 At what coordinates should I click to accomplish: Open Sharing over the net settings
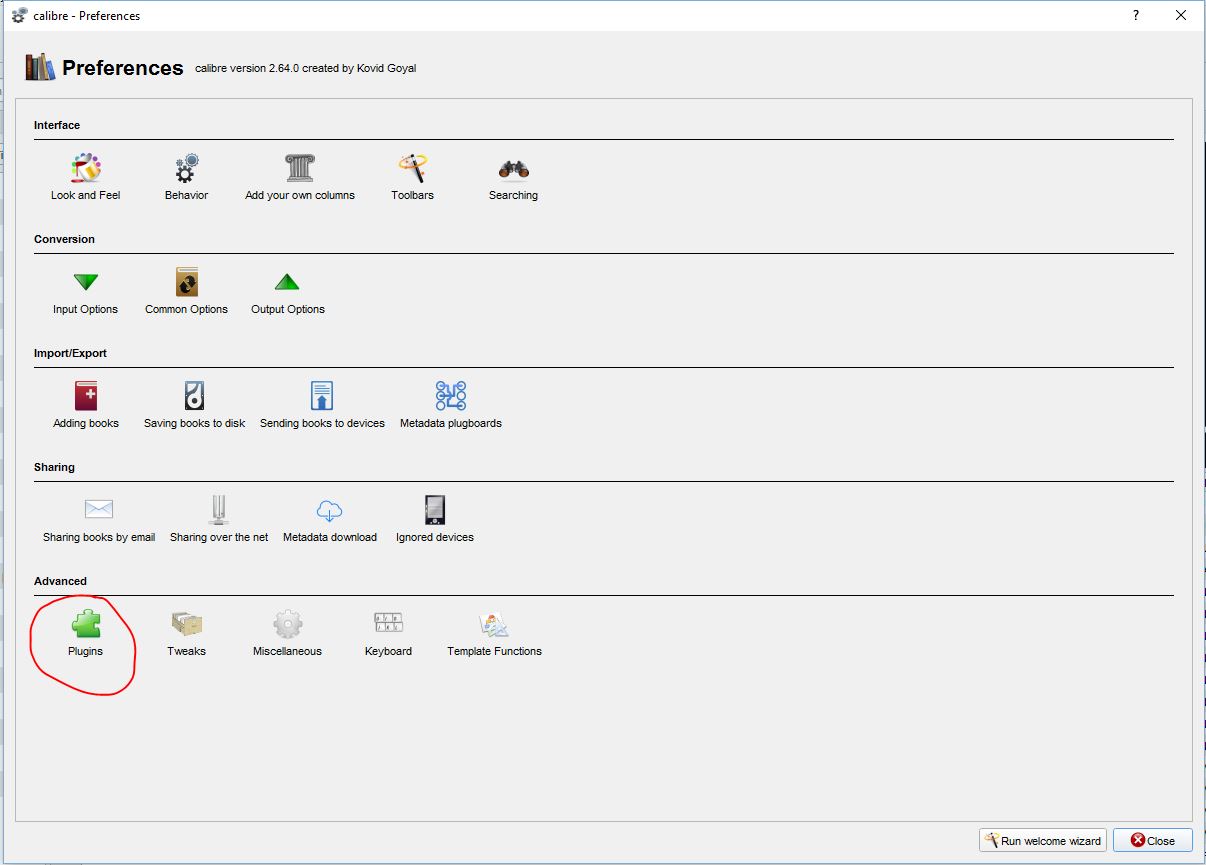tap(219, 520)
